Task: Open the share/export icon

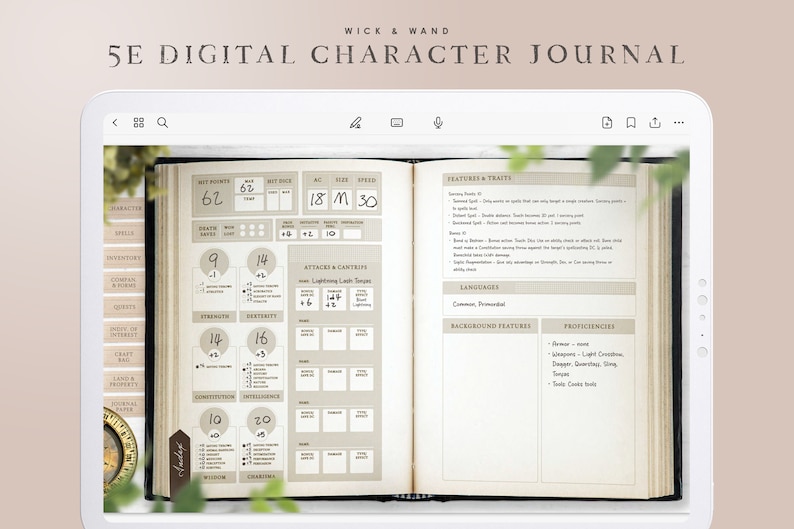Action: [x=655, y=123]
